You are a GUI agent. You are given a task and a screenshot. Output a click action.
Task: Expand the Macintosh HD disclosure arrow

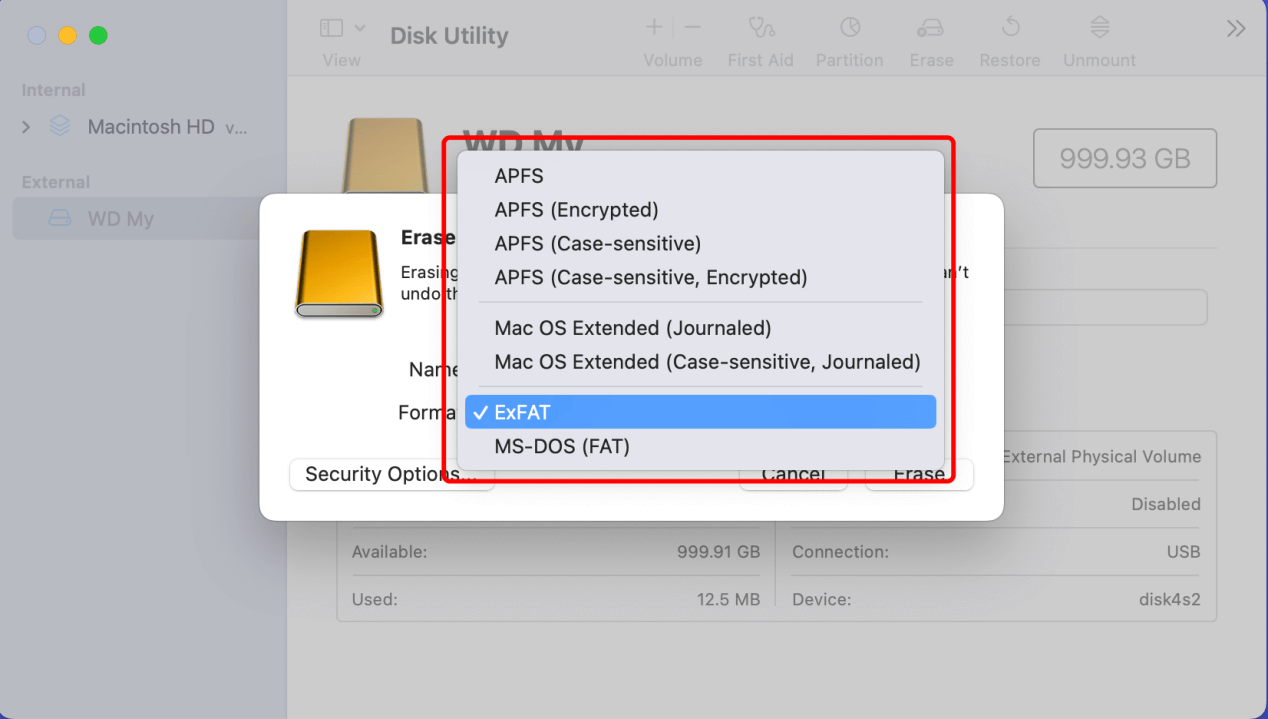24,127
